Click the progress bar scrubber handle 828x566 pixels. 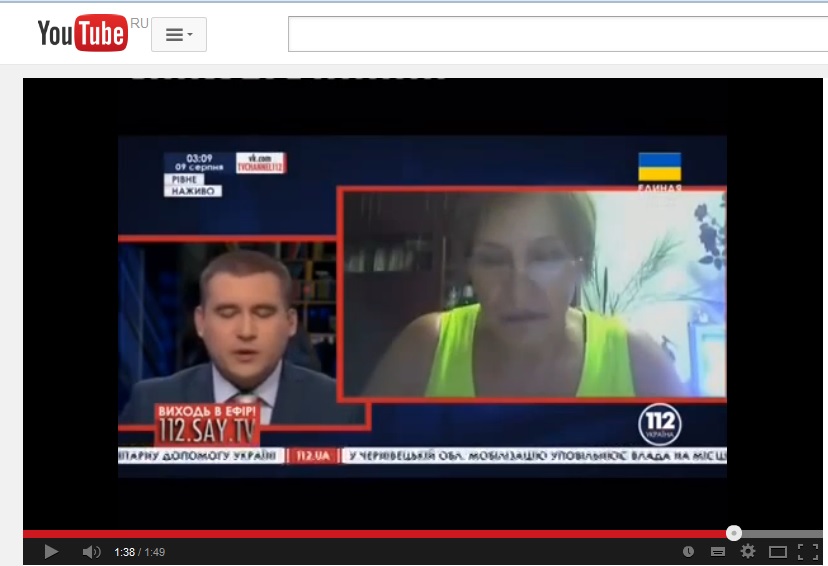[734, 533]
